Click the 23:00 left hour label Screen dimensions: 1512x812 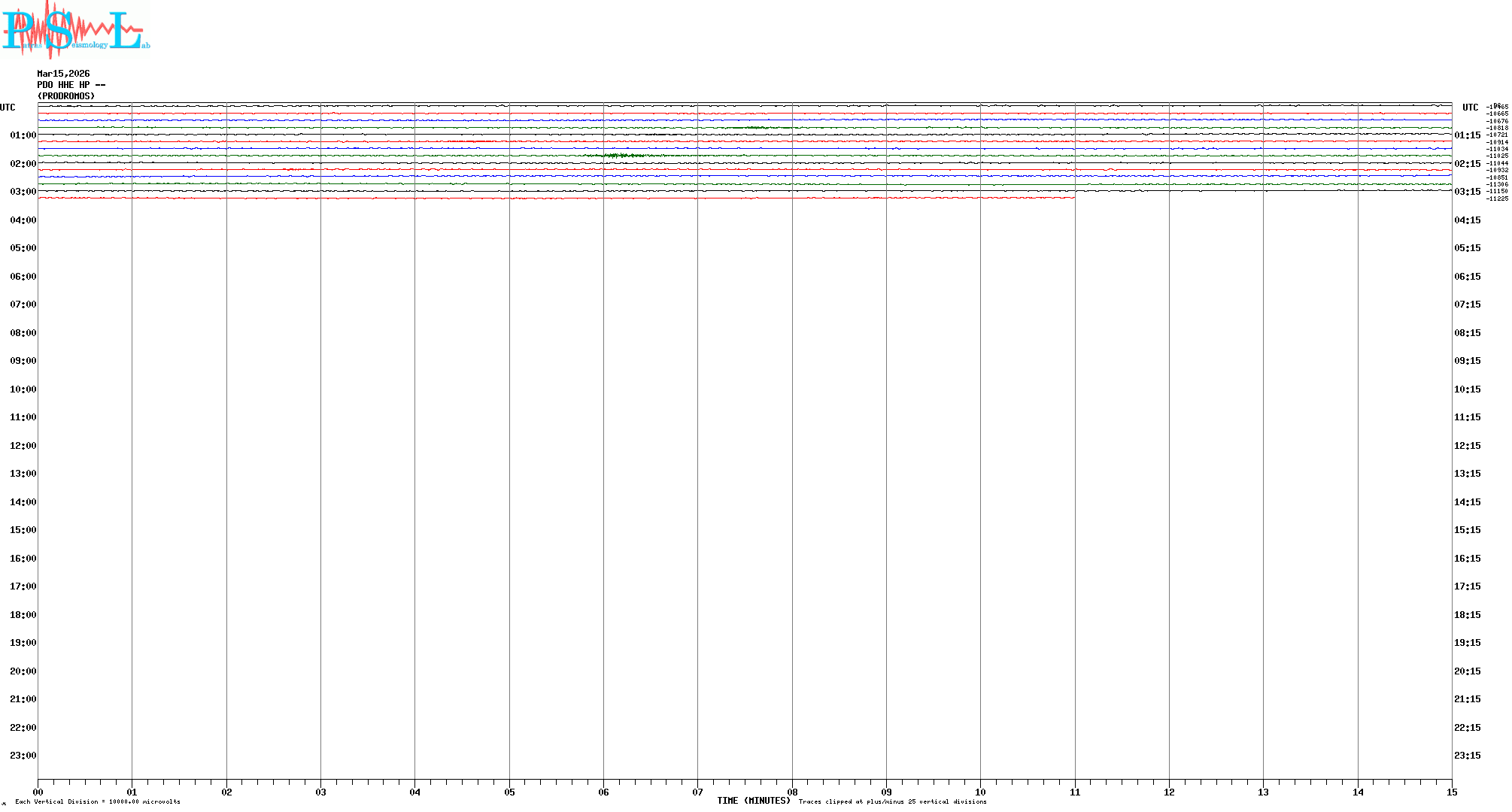click(23, 756)
